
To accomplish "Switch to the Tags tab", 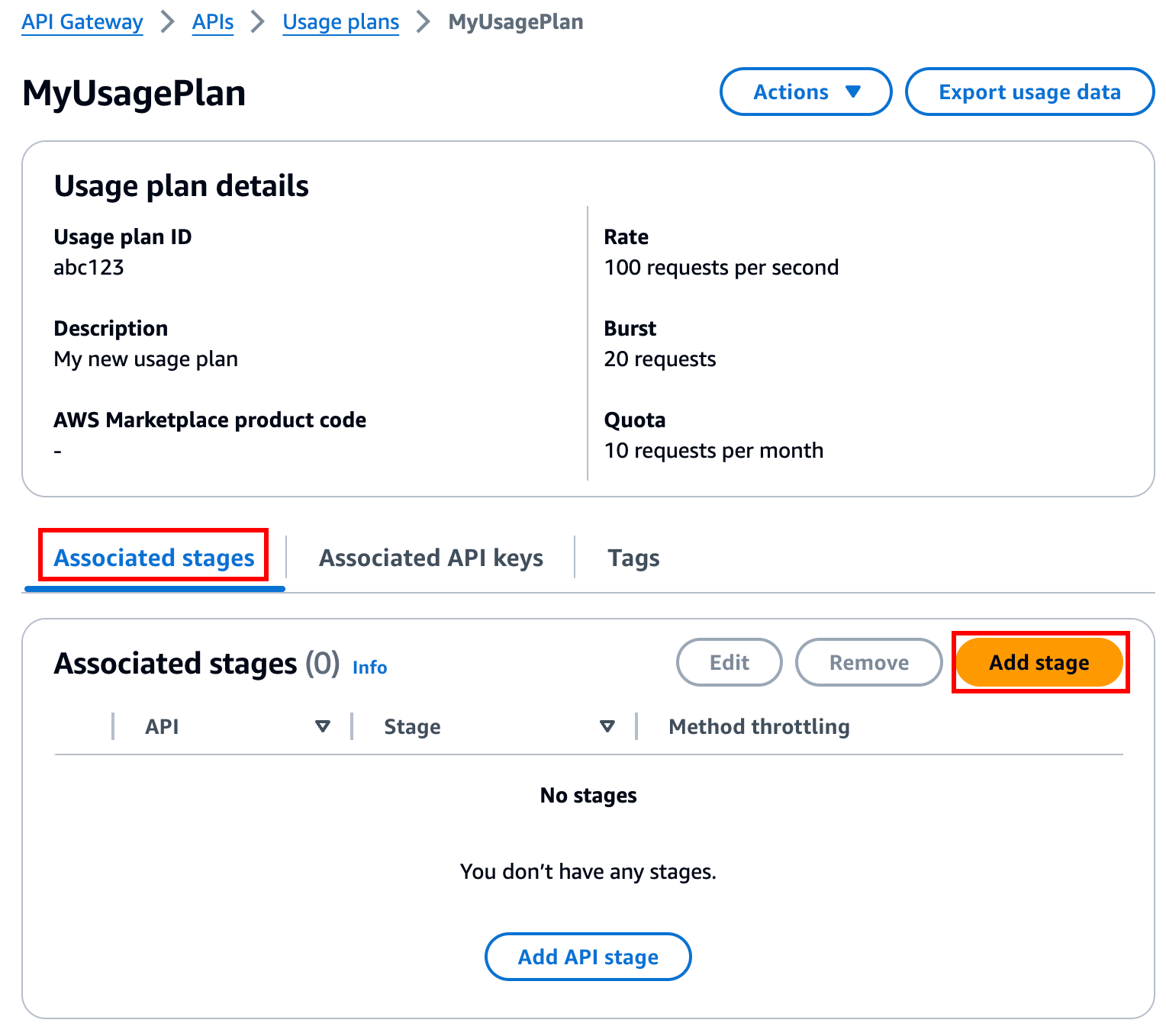I will pyautogui.click(x=633, y=558).
